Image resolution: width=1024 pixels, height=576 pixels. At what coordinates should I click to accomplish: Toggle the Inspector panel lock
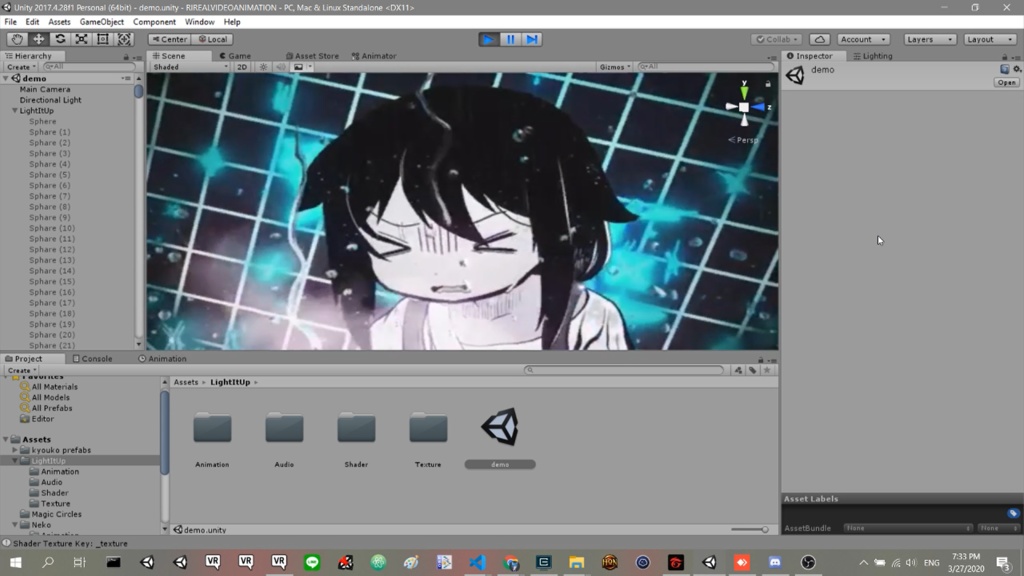pos(1005,57)
